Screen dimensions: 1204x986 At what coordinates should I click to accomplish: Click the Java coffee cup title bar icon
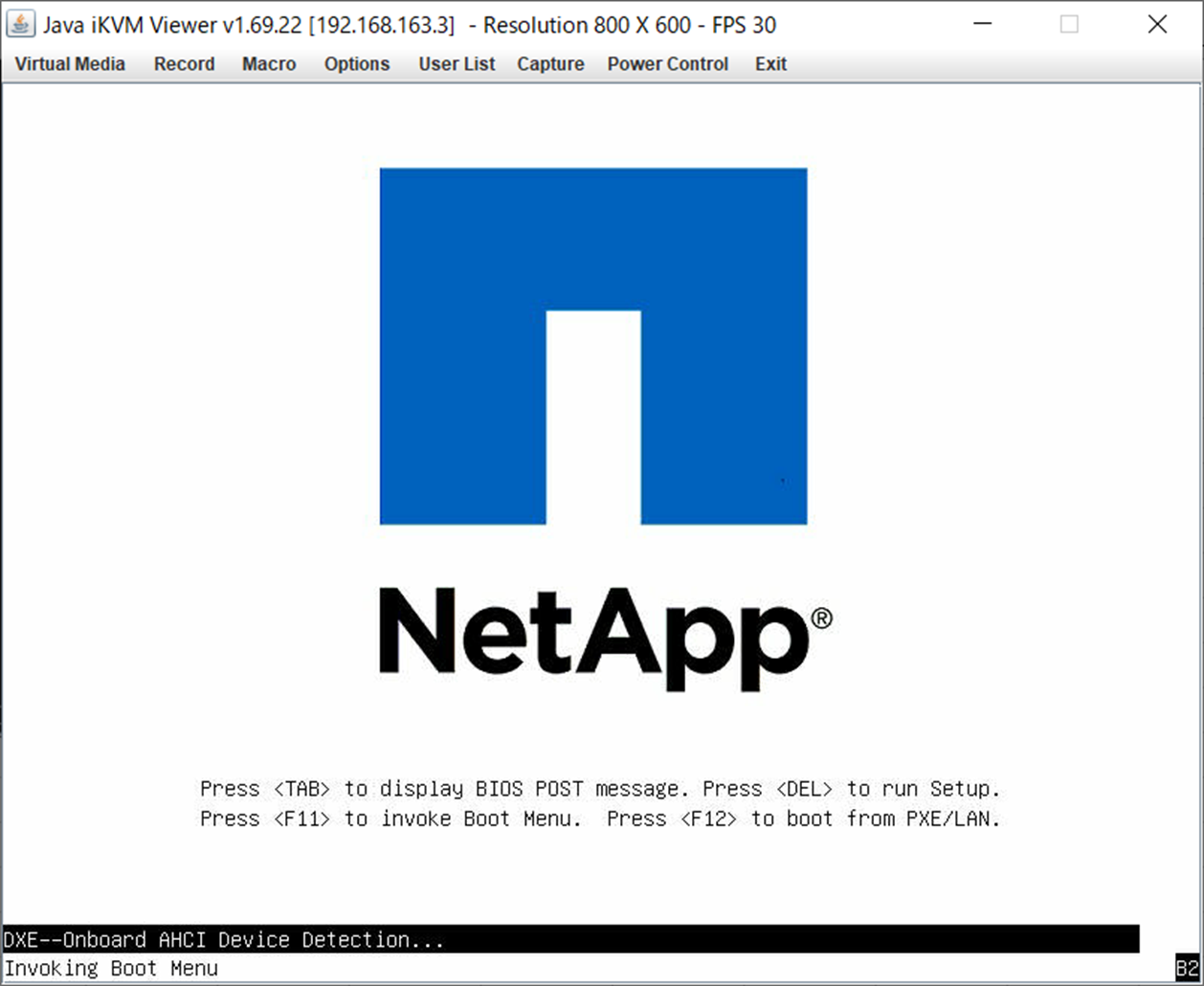tap(21, 24)
